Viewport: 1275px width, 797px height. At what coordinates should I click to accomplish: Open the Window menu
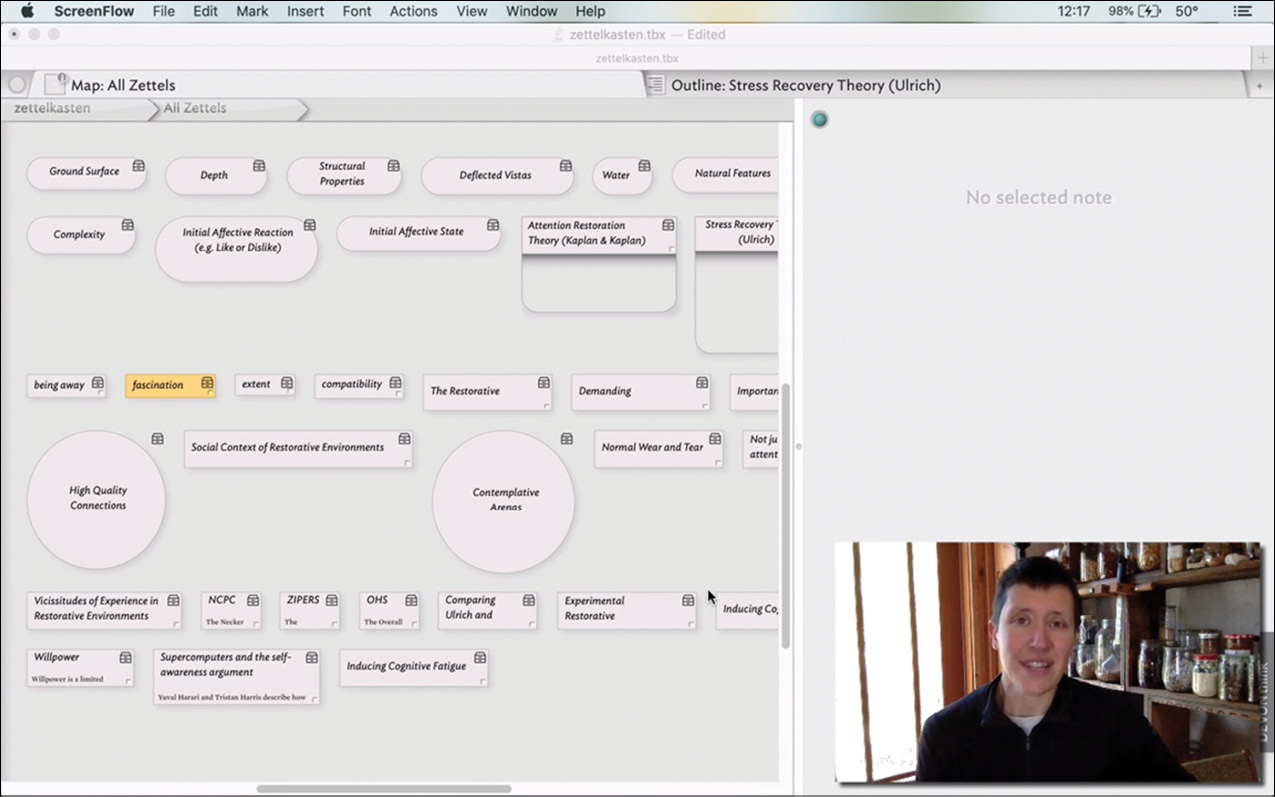531,11
